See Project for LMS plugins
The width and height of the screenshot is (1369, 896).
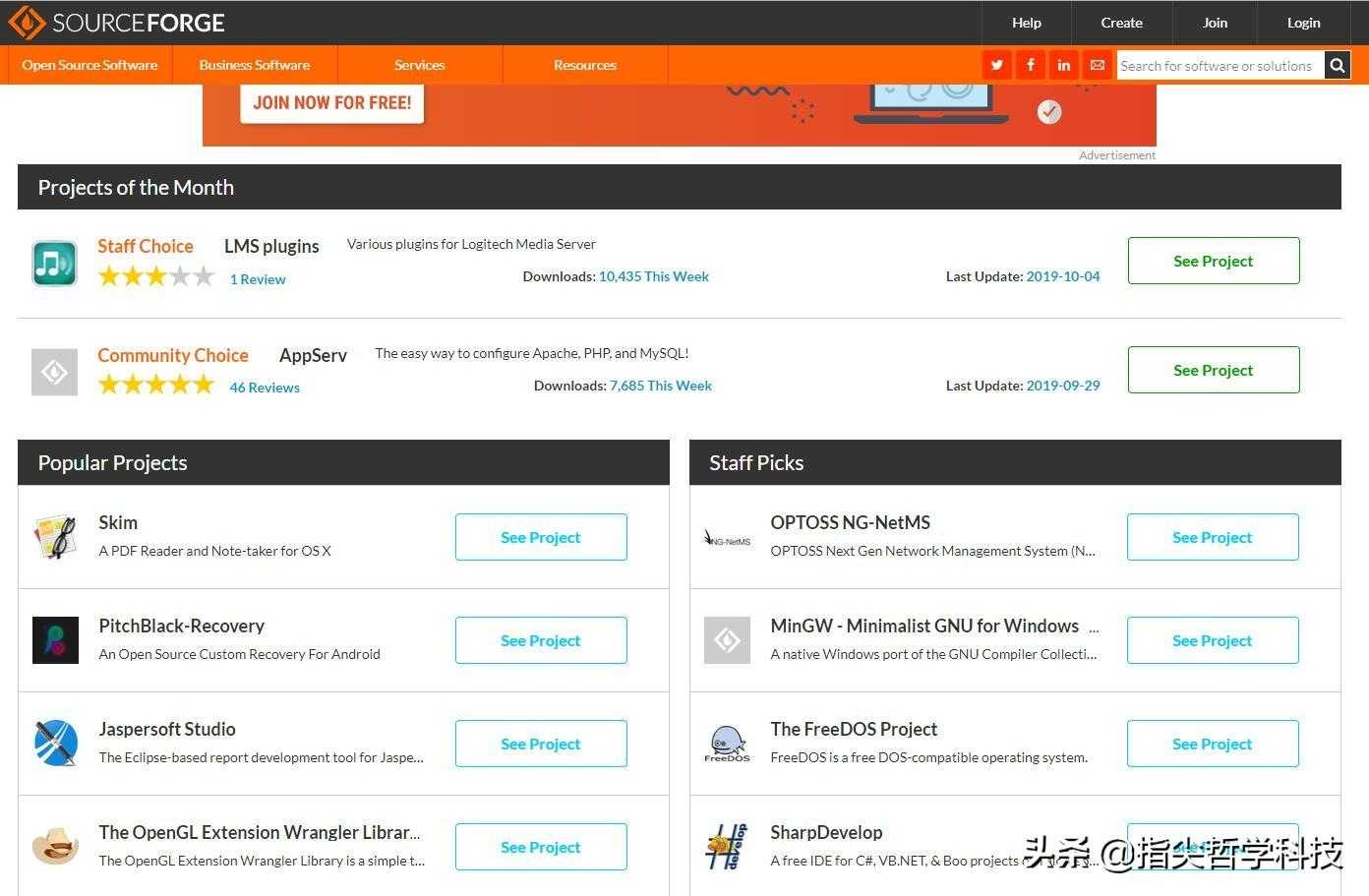click(x=1214, y=261)
